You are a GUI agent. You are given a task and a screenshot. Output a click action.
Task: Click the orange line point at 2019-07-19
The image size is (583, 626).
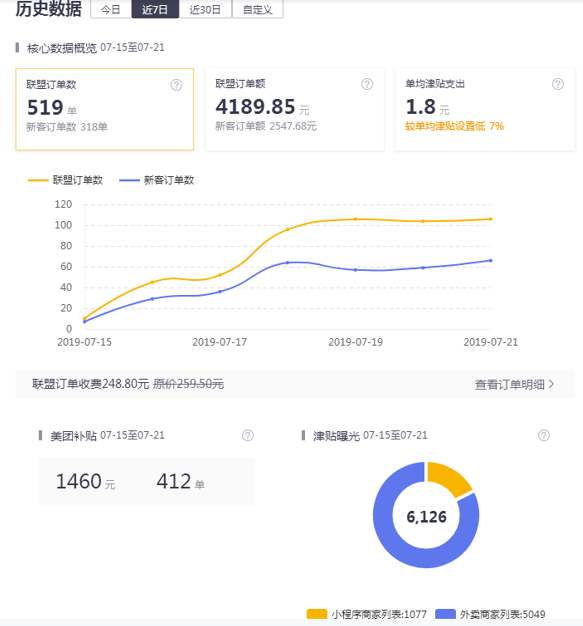pos(355,219)
